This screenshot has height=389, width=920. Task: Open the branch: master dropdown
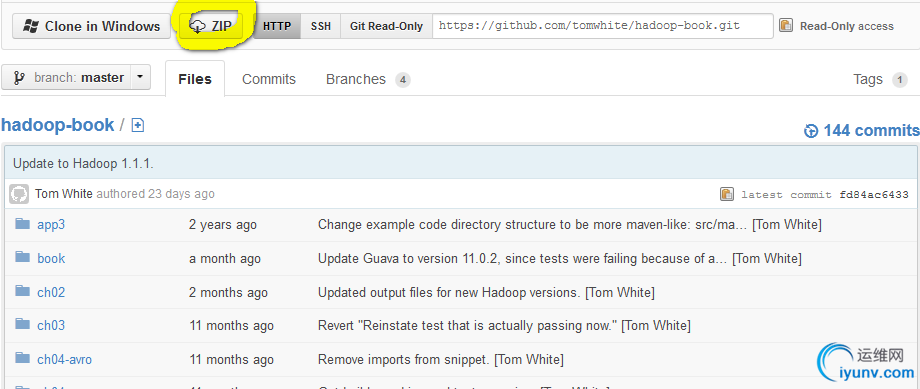(x=76, y=77)
